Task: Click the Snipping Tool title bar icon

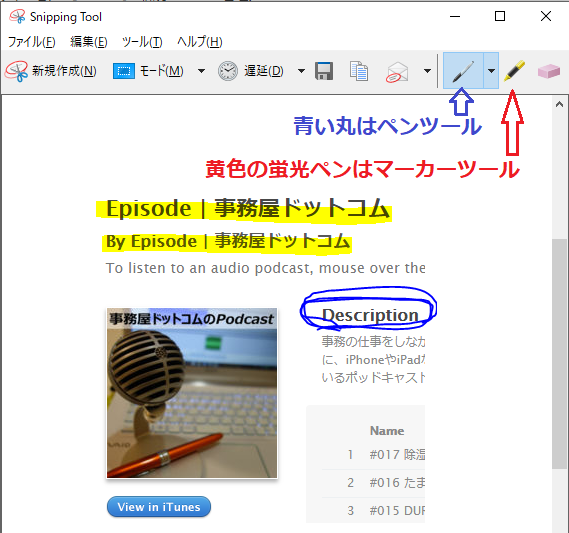Action: click(17, 17)
